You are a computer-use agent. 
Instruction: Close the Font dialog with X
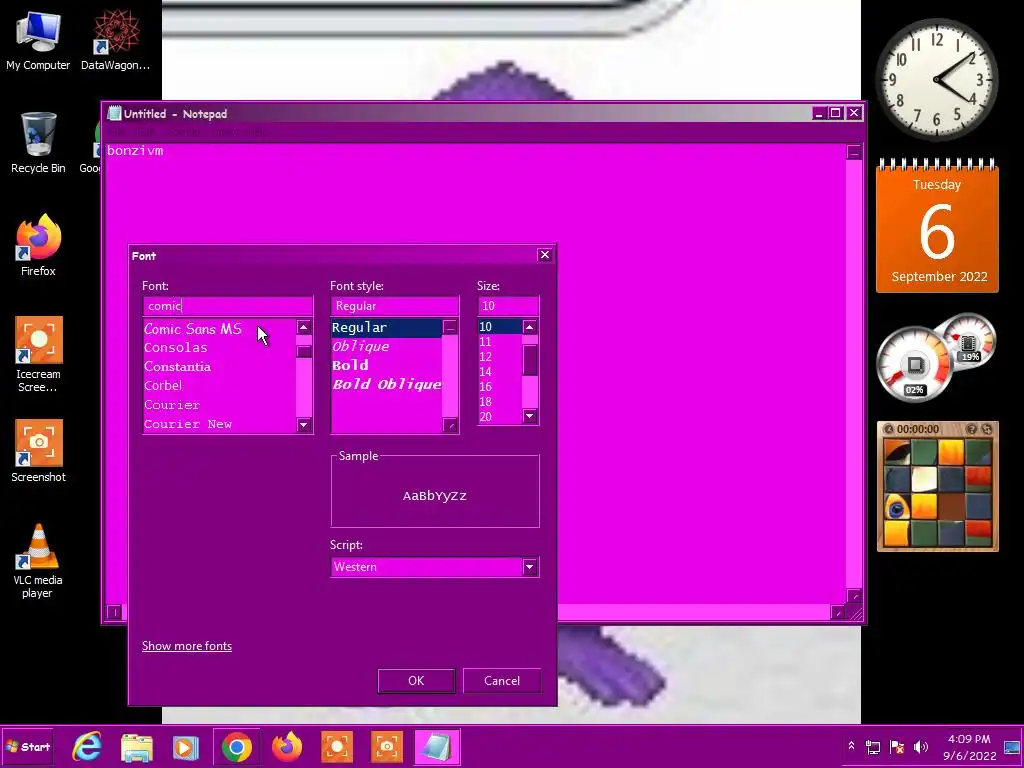click(x=545, y=255)
